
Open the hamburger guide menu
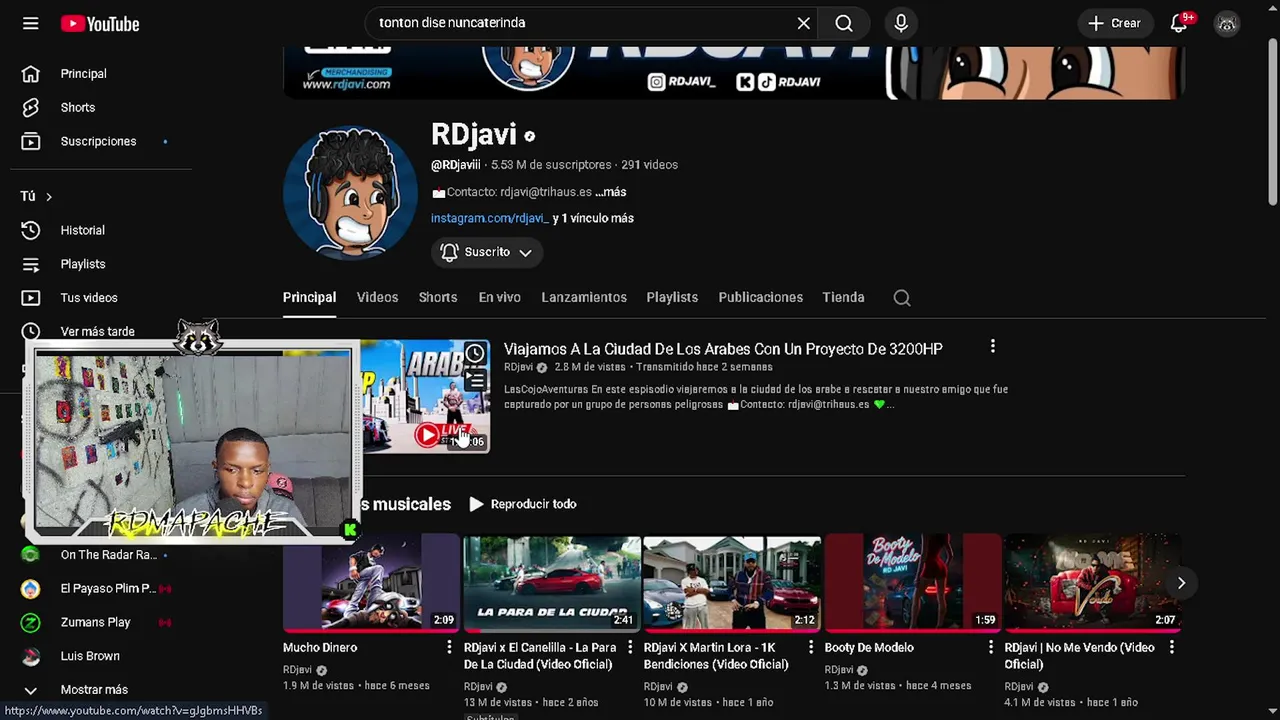point(31,23)
